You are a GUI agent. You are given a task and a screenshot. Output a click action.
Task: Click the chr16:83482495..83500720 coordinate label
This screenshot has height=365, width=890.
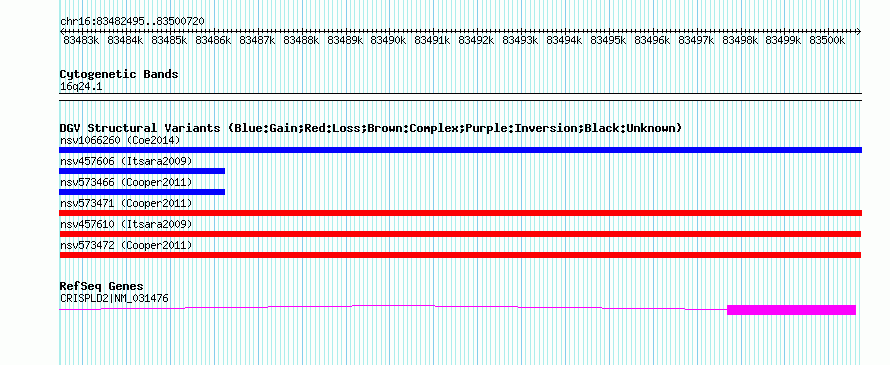[x=132, y=22]
